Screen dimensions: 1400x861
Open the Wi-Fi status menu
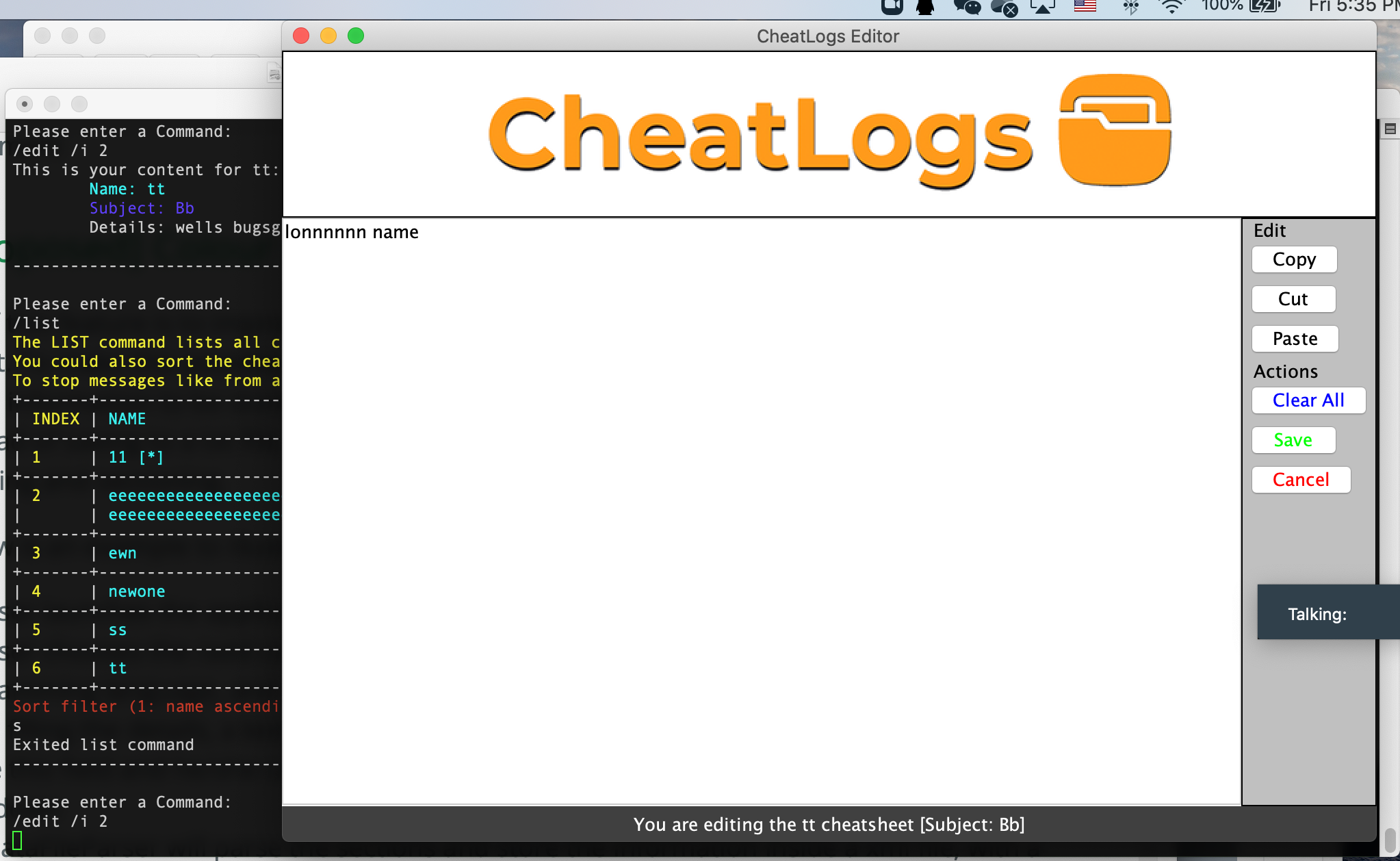coord(1172,7)
